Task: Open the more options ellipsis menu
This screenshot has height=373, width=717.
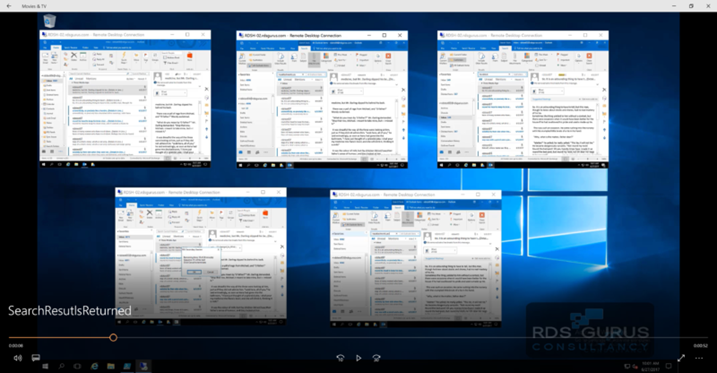Action: click(x=699, y=358)
